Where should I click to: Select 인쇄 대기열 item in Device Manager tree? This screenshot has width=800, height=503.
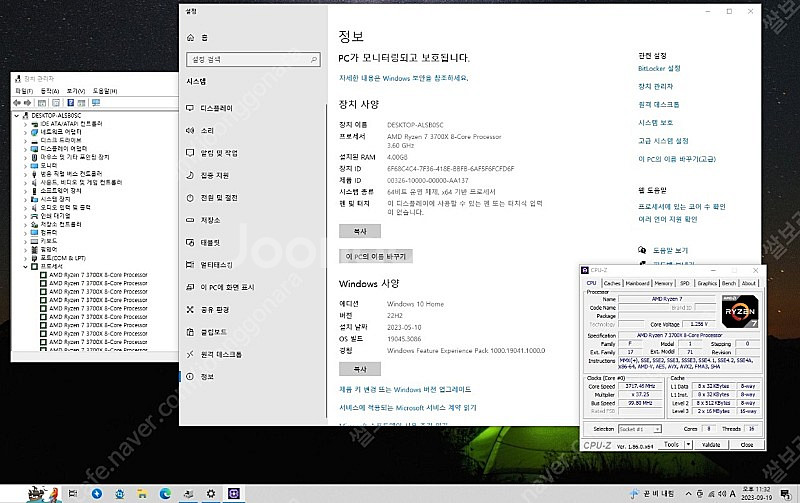56,216
